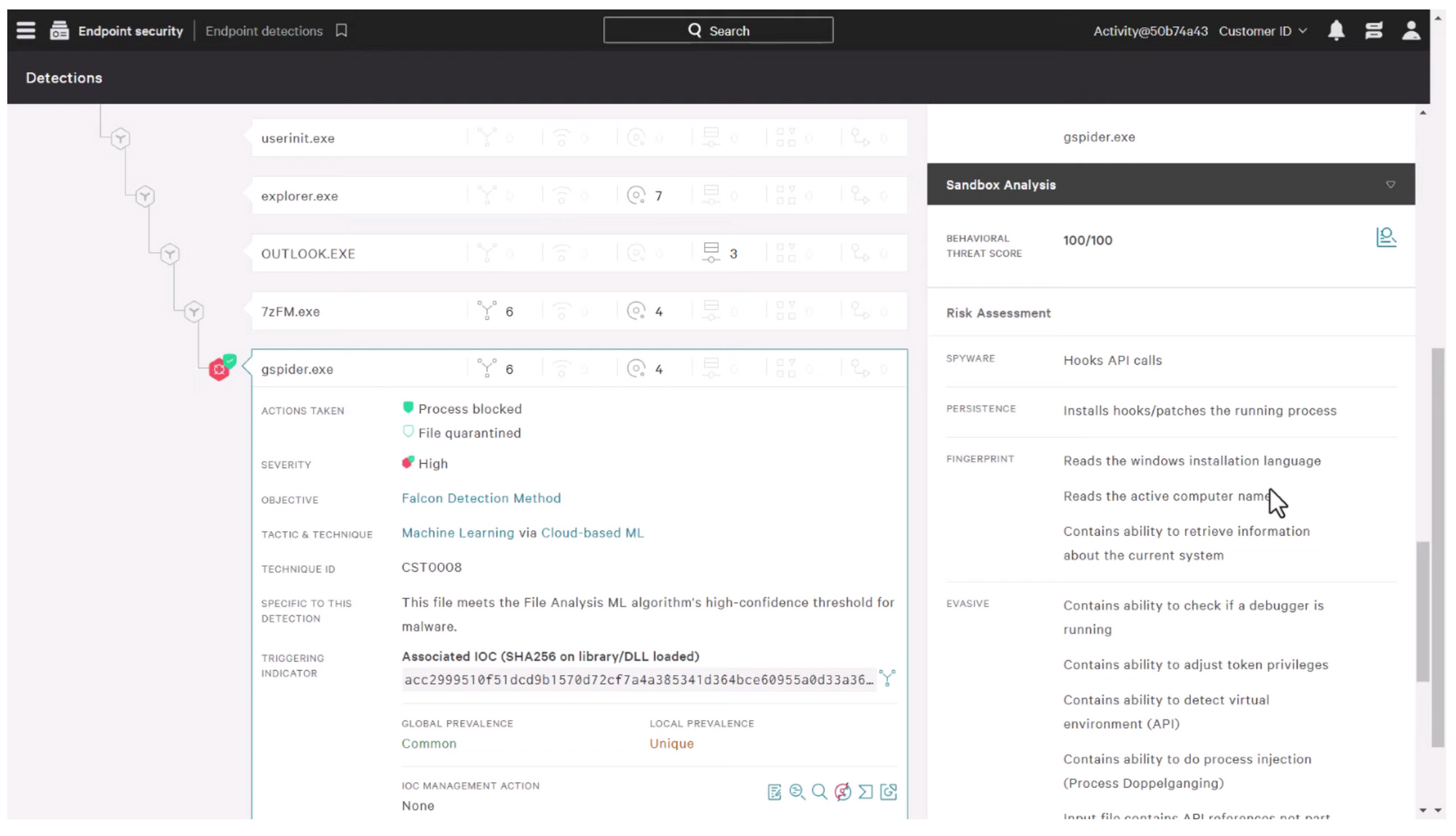Click the process filter icon on userinit.exe
The width and height of the screenshot is (1456, 836).
coord(486,137)
